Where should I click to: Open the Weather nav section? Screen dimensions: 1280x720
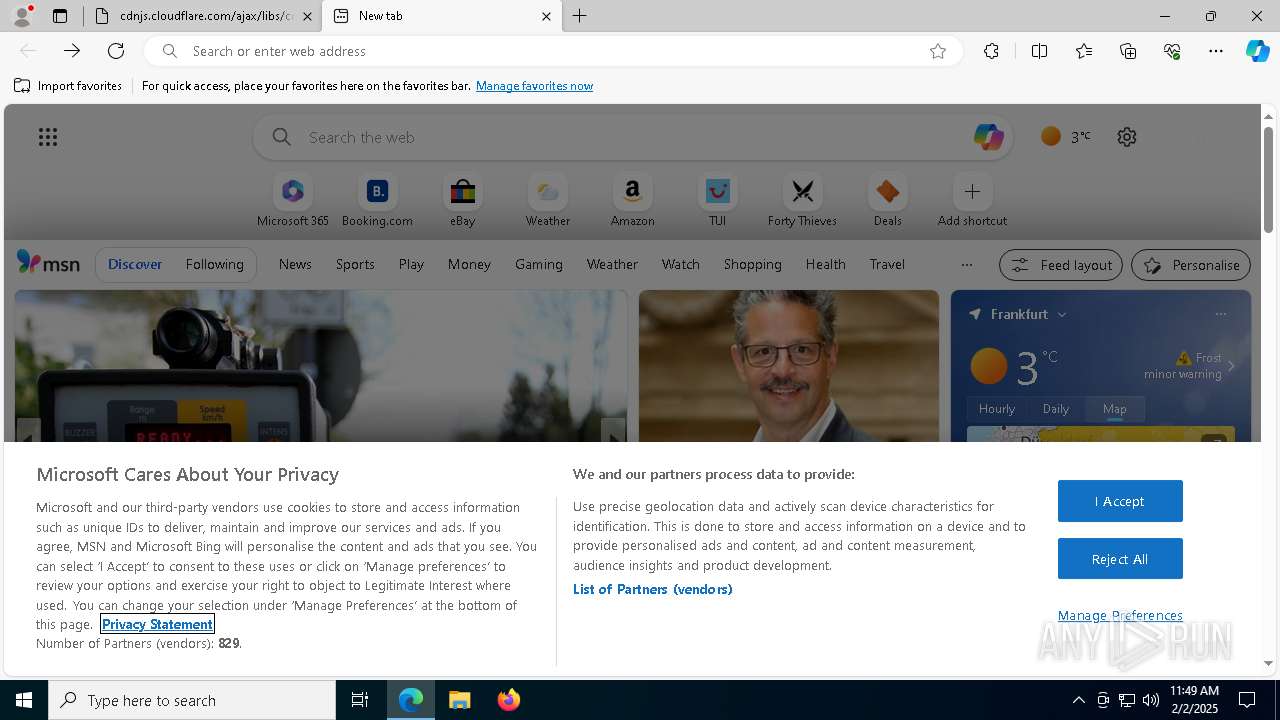tap(612, 265)
